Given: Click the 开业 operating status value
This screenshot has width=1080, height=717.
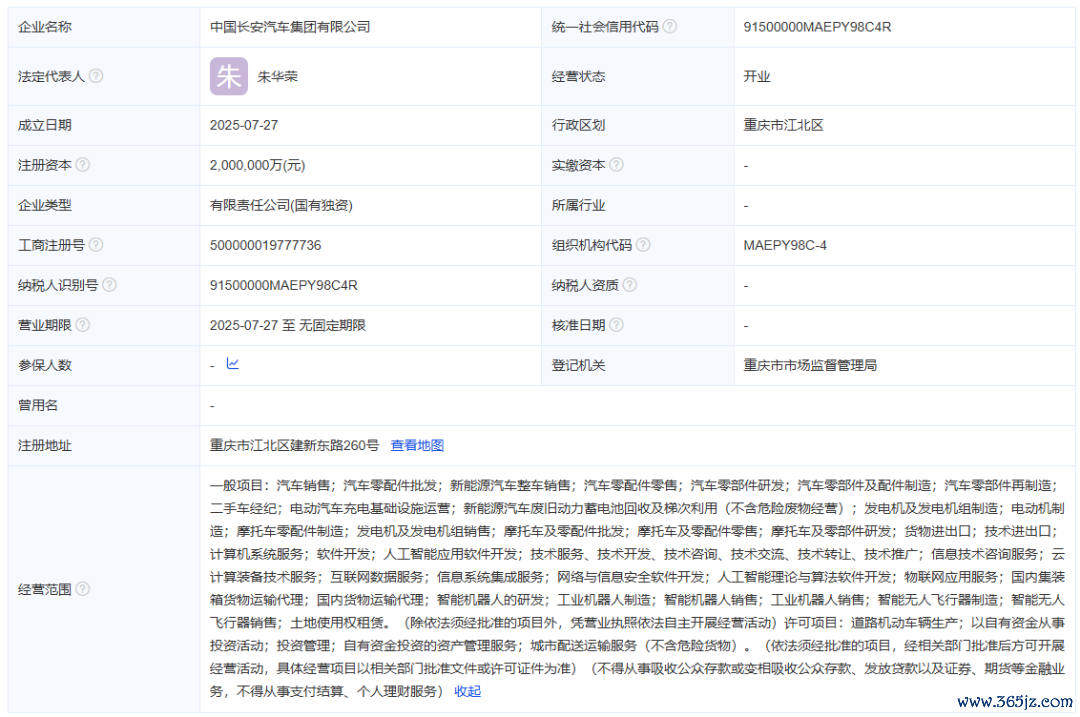Looking at the screenshot, I should 756,76.
